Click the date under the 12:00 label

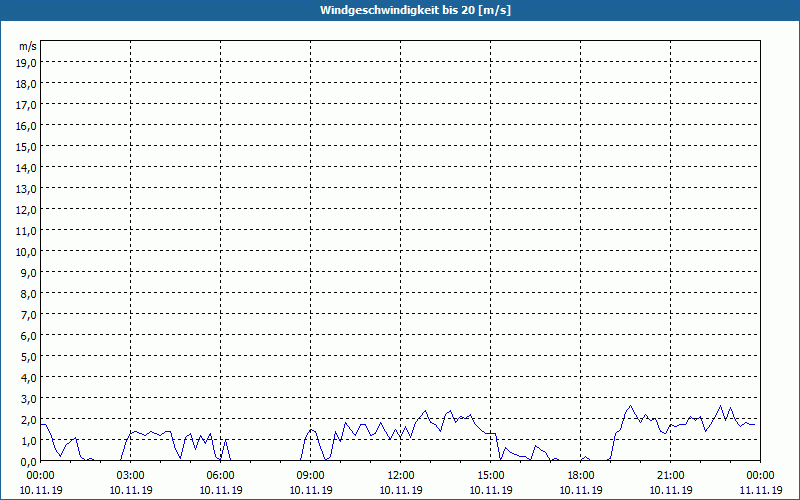[401, 490]
